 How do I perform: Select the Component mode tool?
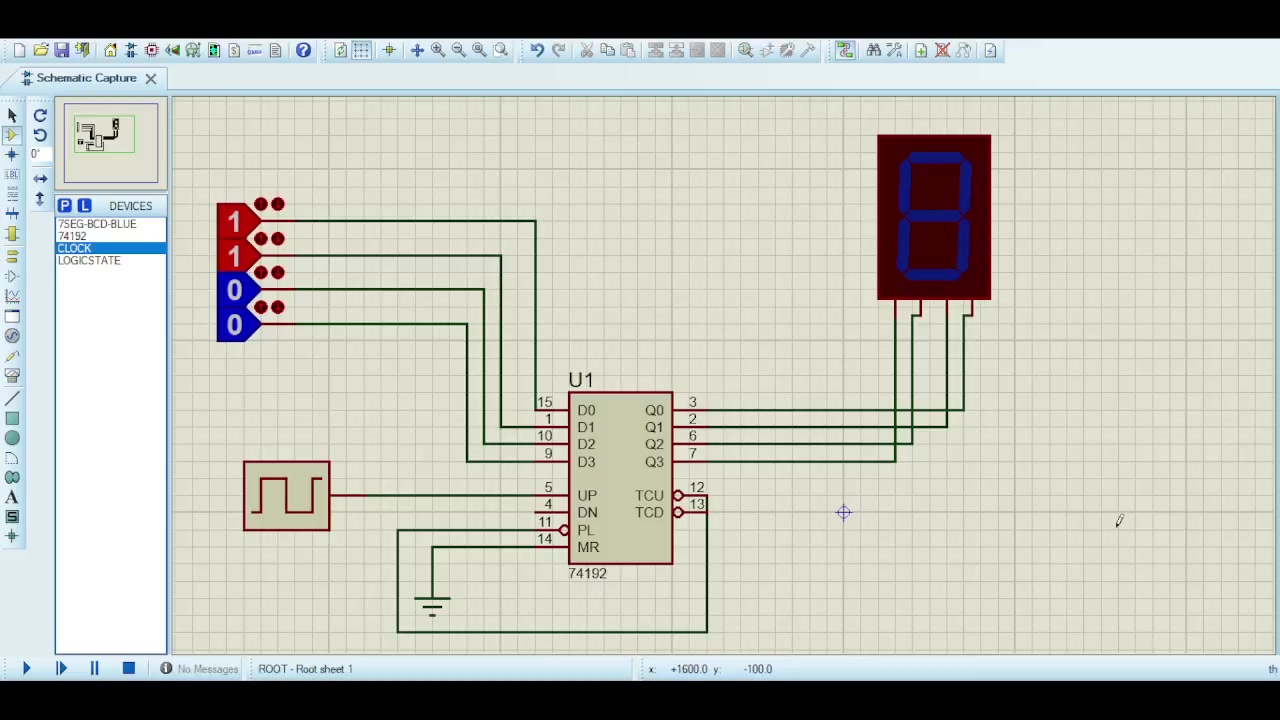pyautogui.click(x=12, y=135)
